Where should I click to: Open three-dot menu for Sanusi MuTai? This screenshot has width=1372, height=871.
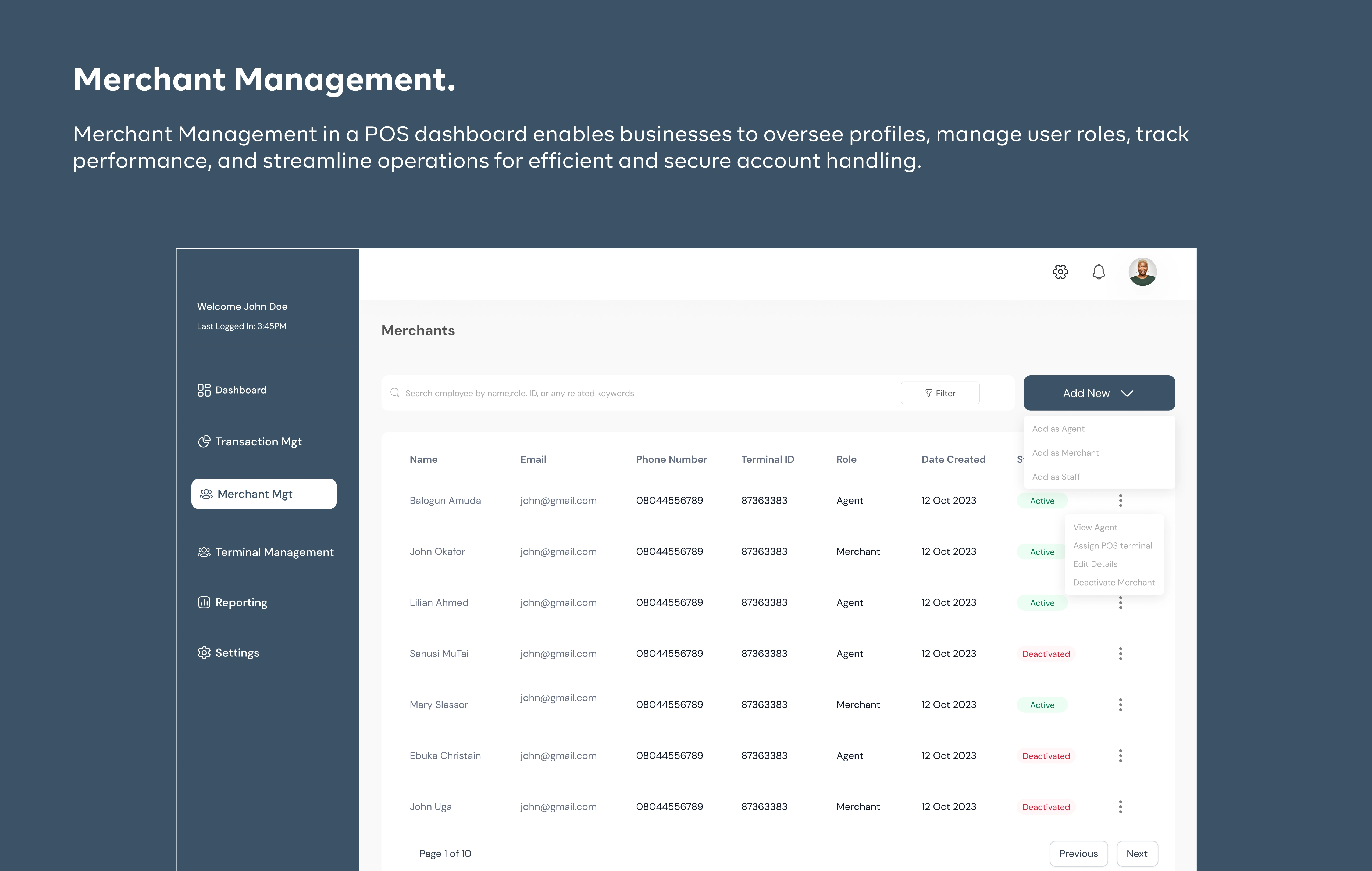(1120, 654)
